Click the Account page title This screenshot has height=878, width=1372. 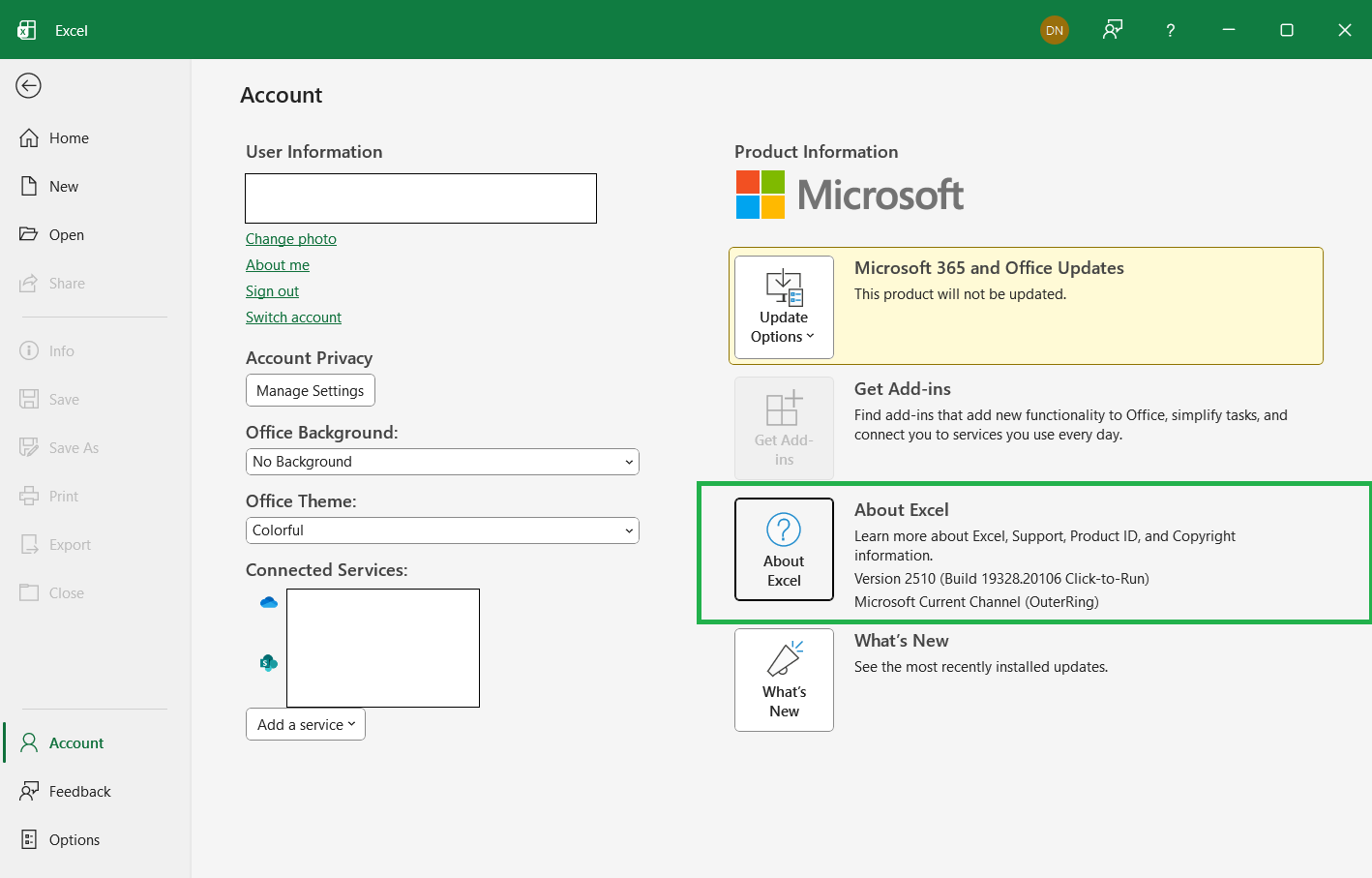[282, 95]
